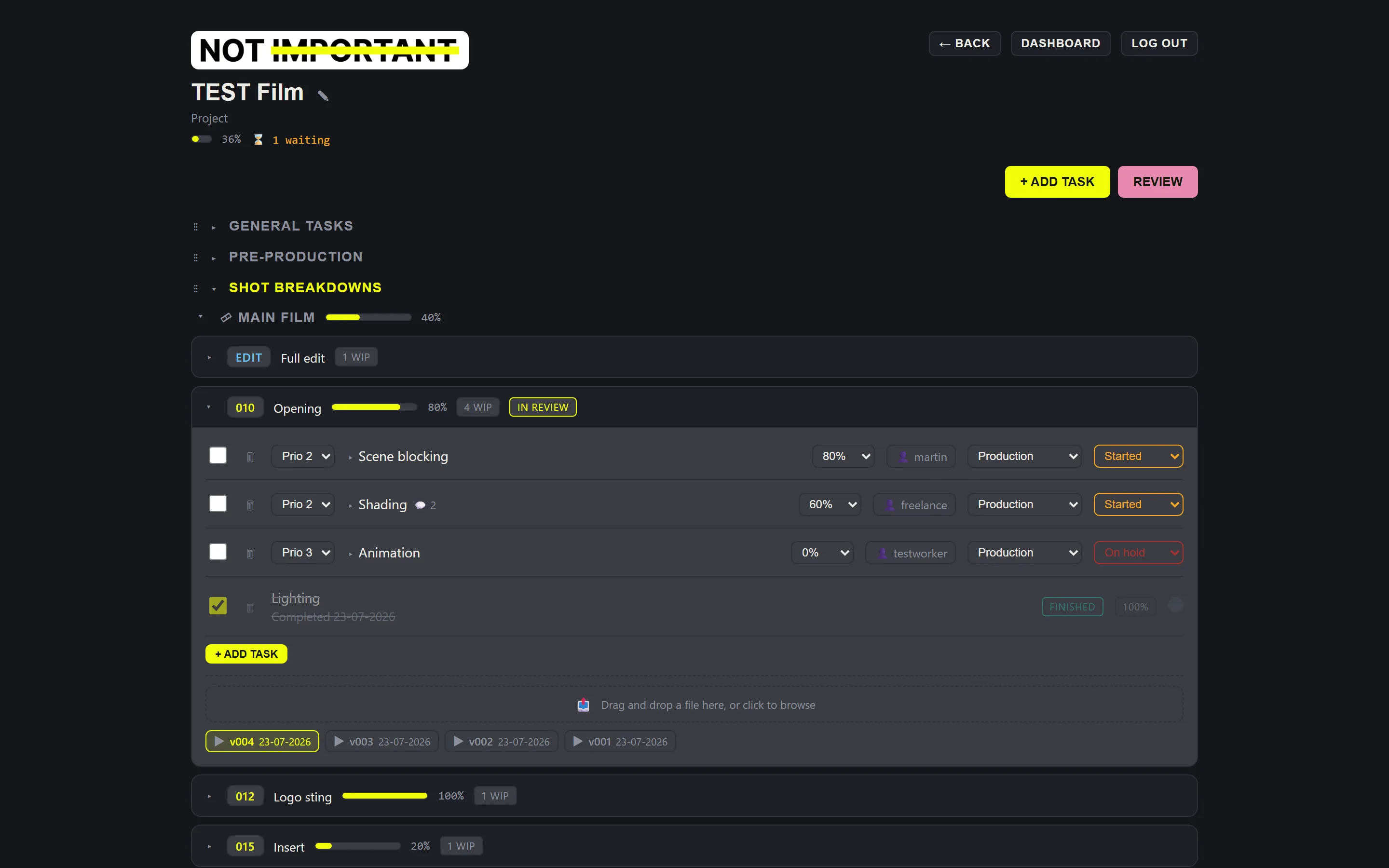The width and height of the screenshot is (1389, 868).
Task: Click the round avatar on Lighting row
Action: pyautogui.click(x=1175, y=605)
